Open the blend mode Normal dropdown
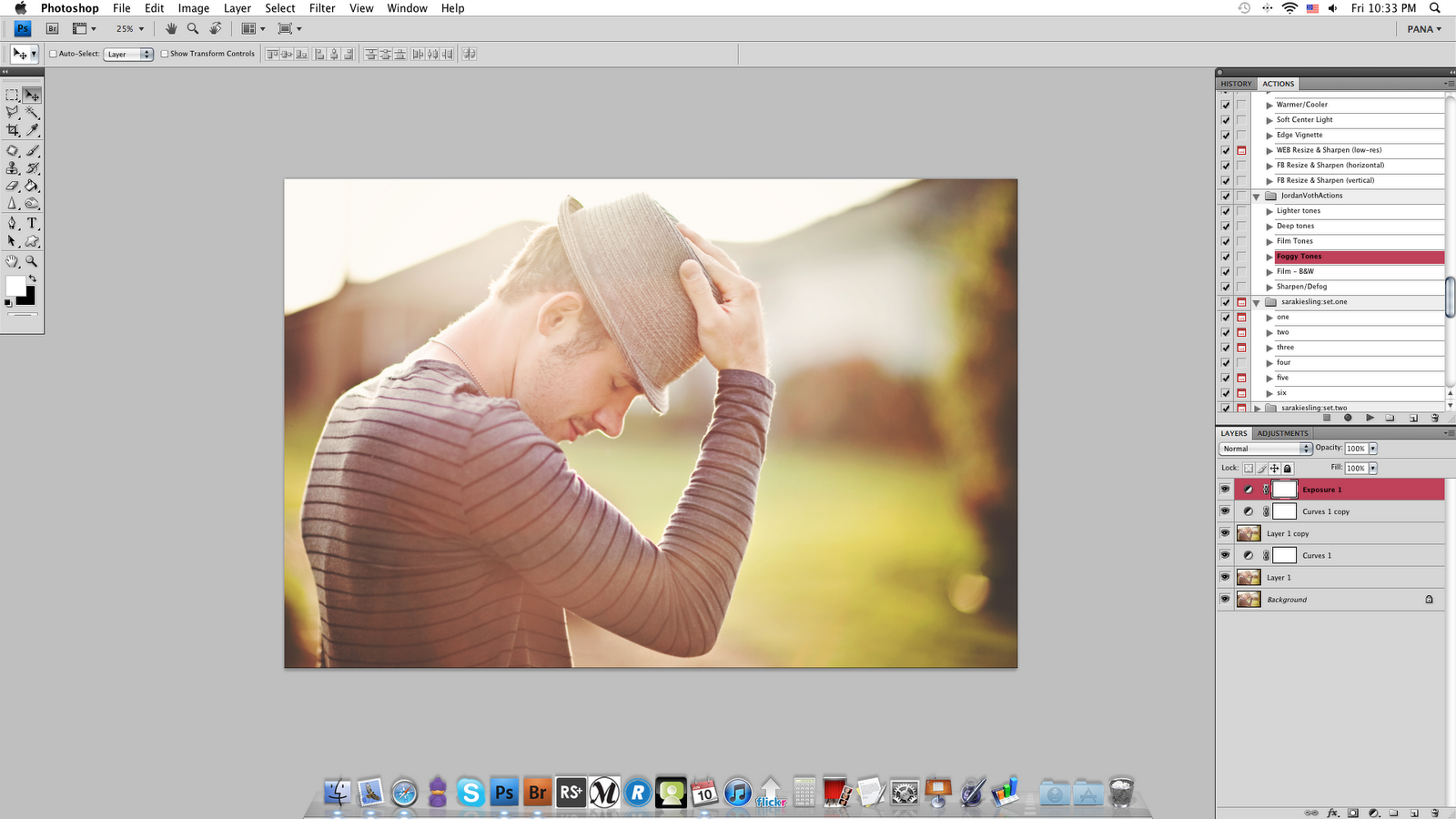 coord(1265,449)
